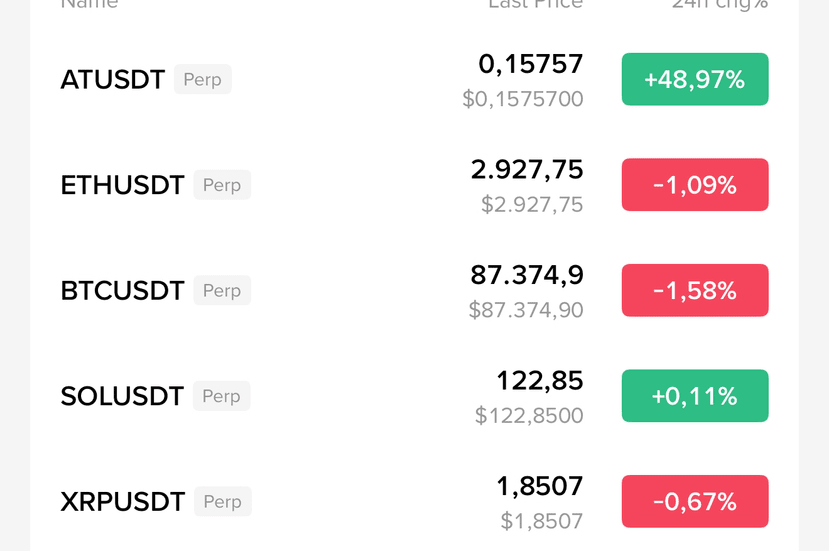This screenshot has width=829, height=551.
Task: Click the BTCUSDT last price 87.374,9
Action: pyautogui.click(x=527, y=275)
